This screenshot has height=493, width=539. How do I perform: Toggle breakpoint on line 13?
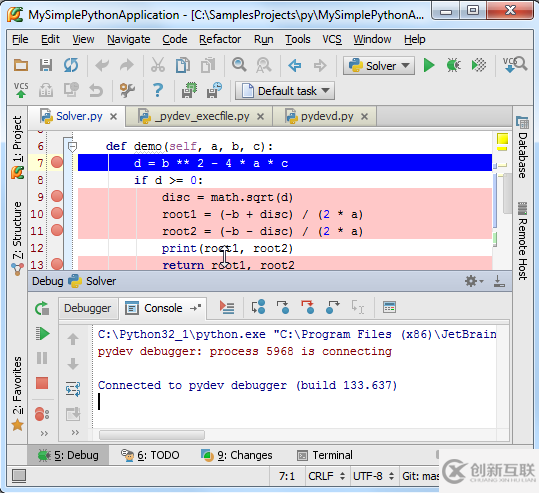tap(57, 264)
